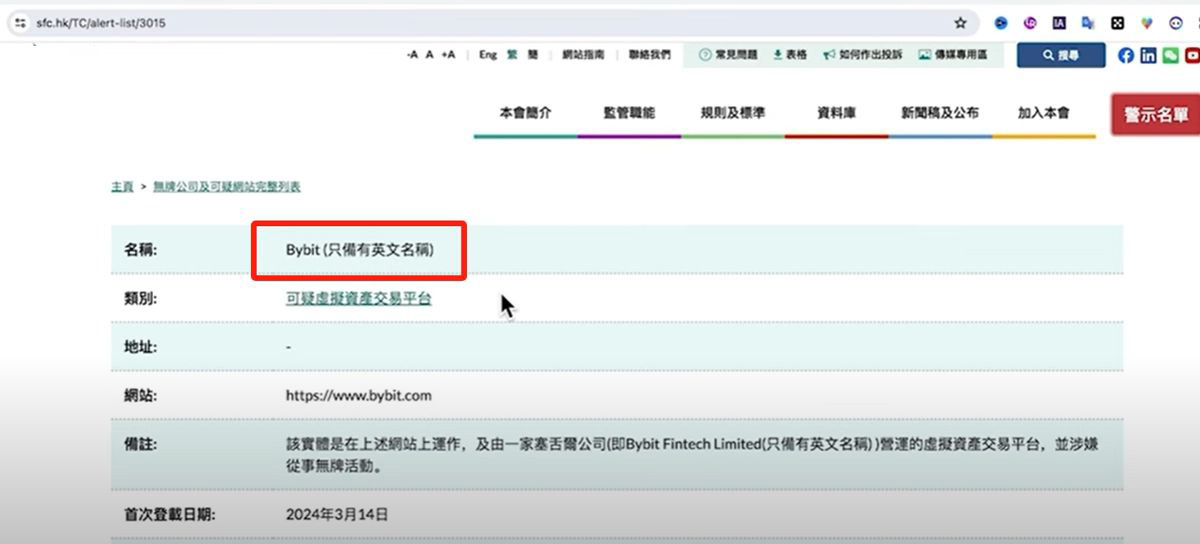Image resolution: width=1200 pixels, height=544 pixels.
Task: Bookmark this page with the star icon
Action: (960, 23)
